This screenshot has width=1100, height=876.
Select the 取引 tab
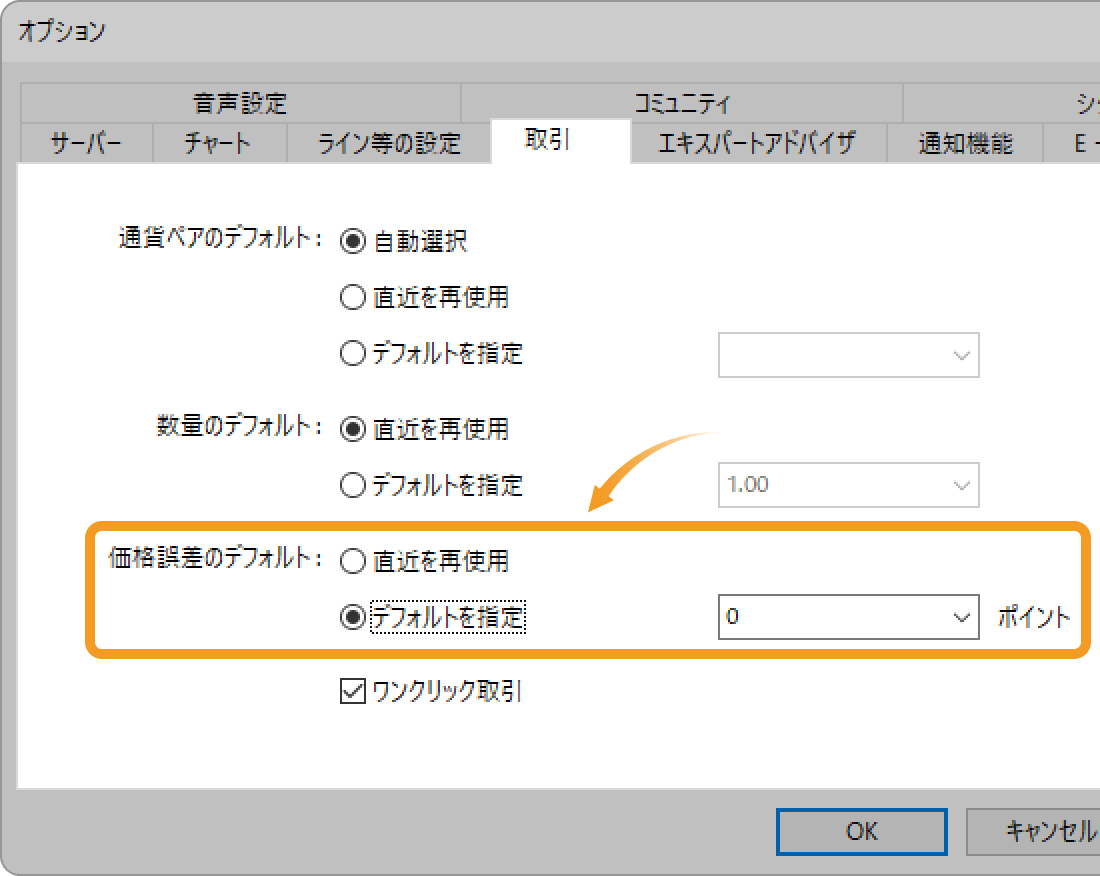pos(561,140)
